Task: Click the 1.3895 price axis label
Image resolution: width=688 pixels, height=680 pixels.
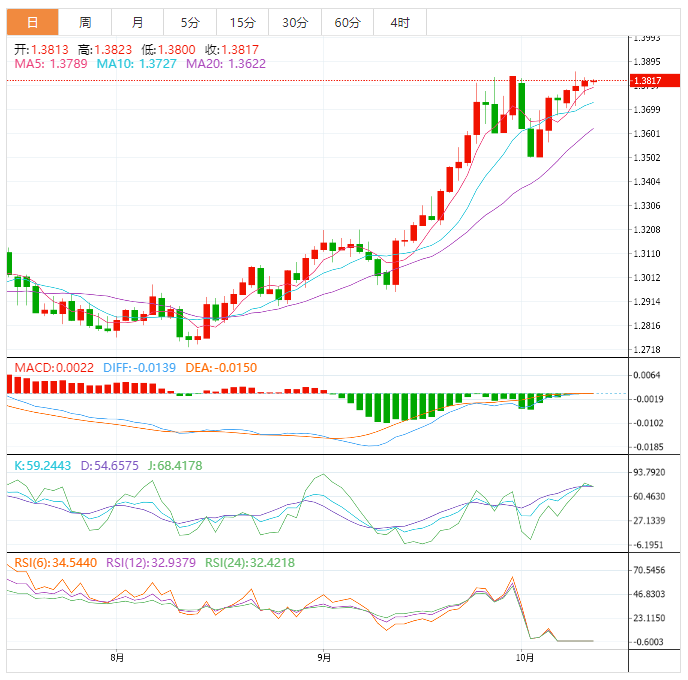Action: click(x=647, y=61)
